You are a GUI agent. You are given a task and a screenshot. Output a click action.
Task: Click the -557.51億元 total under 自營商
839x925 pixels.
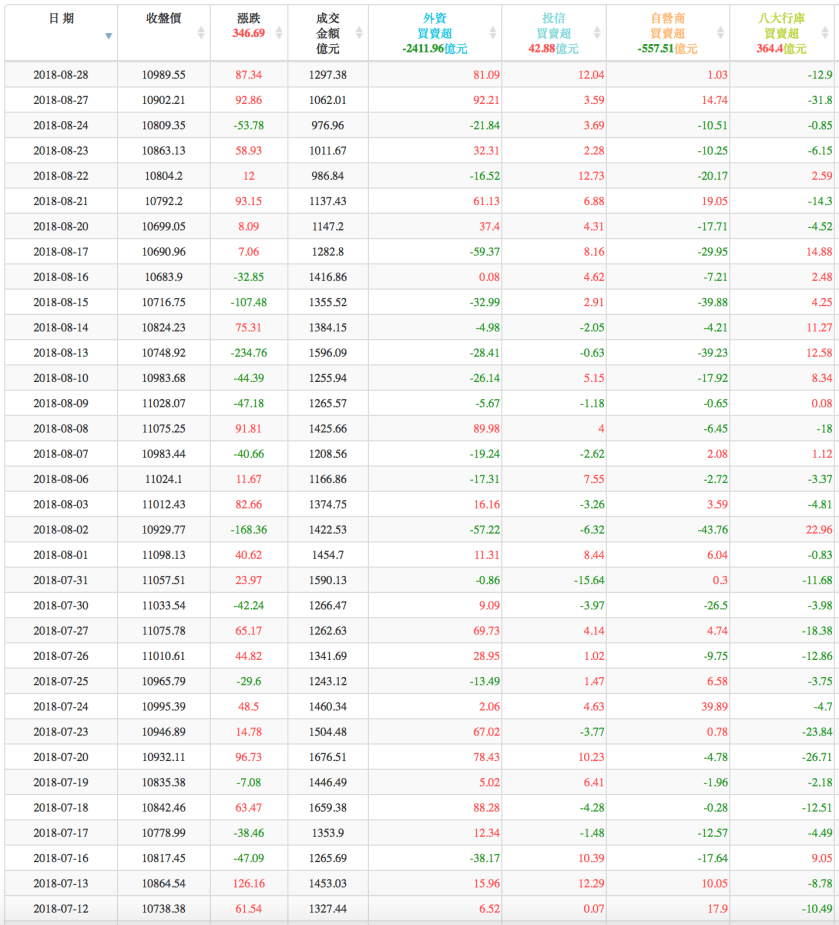667,48
